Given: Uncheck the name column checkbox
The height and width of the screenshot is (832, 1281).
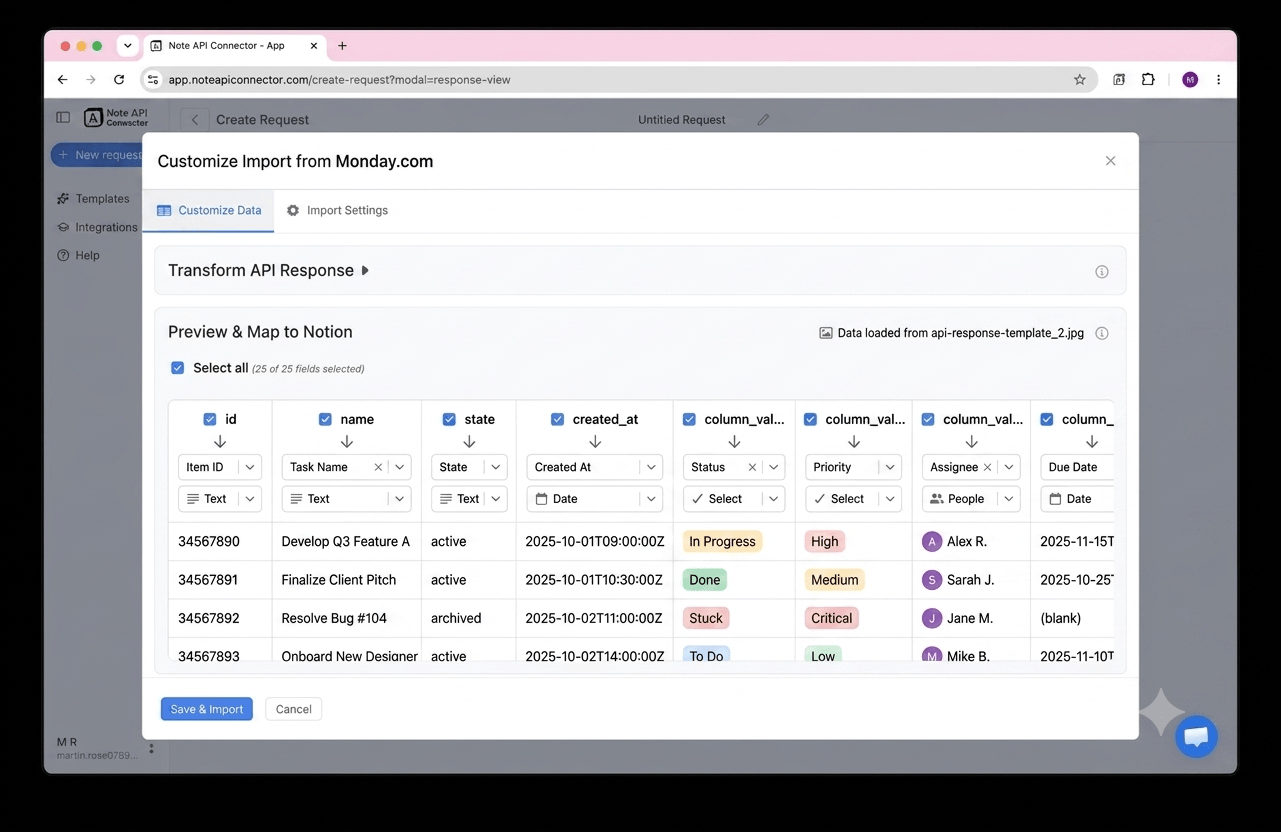Looking at the screenshot, I should [x=325, y=420].
